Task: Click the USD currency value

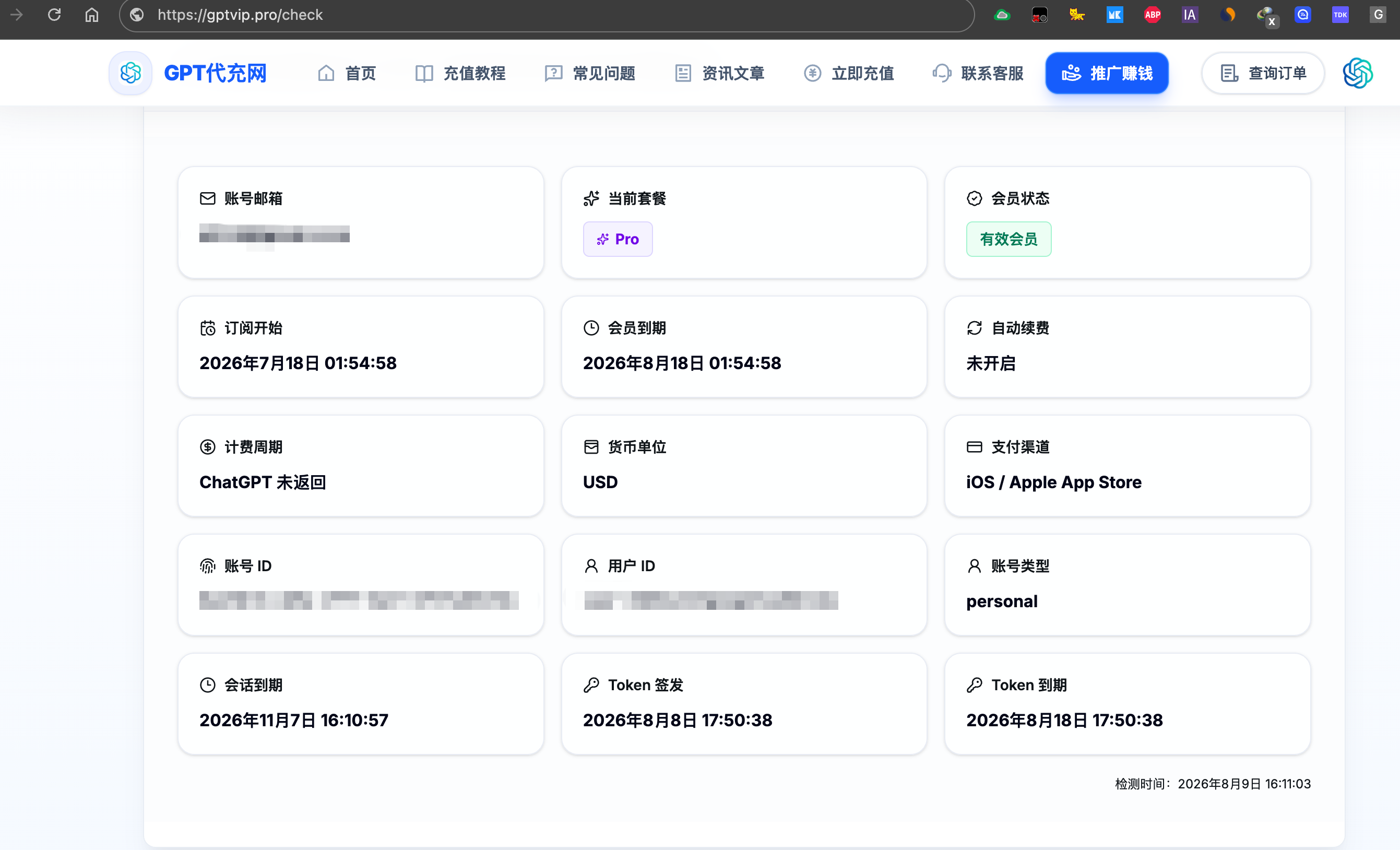Action: [x=600, y=482]
